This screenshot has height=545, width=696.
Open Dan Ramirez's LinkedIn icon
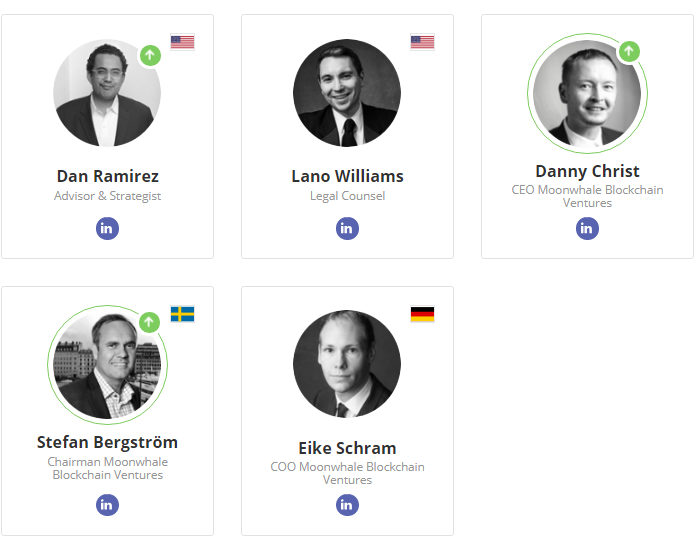[107, 228]
